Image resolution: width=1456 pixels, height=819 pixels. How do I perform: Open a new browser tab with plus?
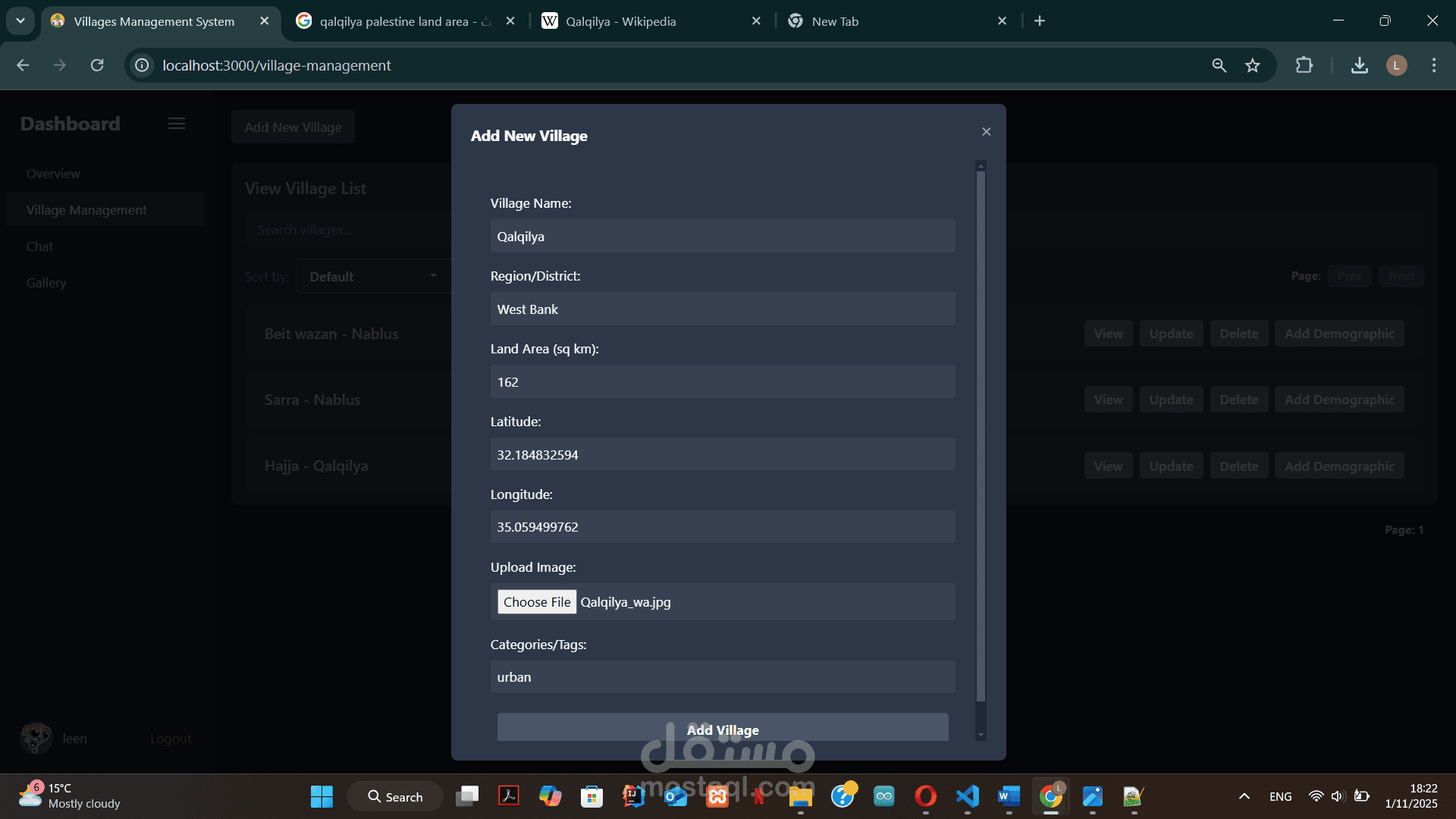point(1040,21)
